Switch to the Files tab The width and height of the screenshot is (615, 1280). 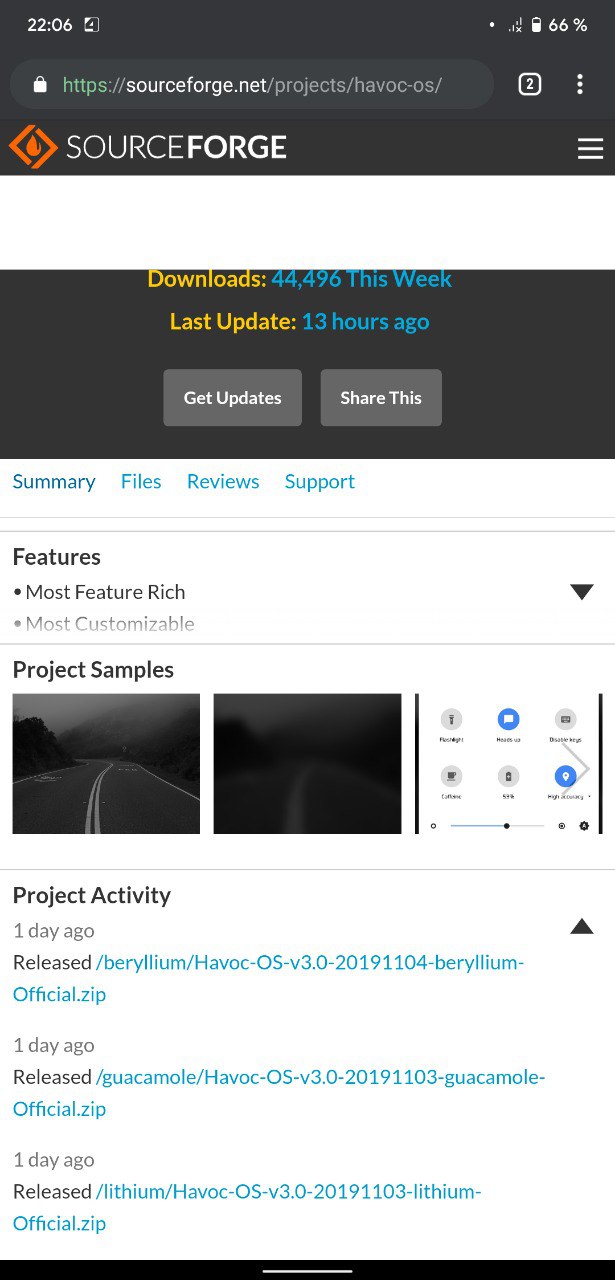pyautogui.click(x=141, y=482)
